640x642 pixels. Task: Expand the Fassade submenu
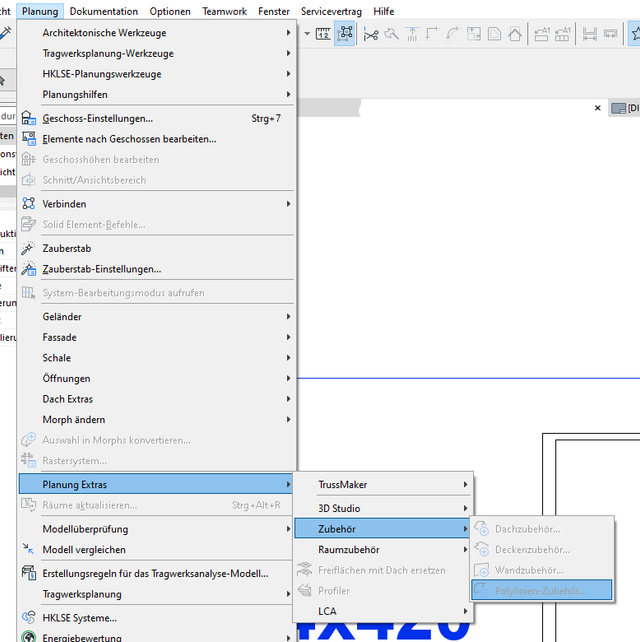(x=156, y=337)
